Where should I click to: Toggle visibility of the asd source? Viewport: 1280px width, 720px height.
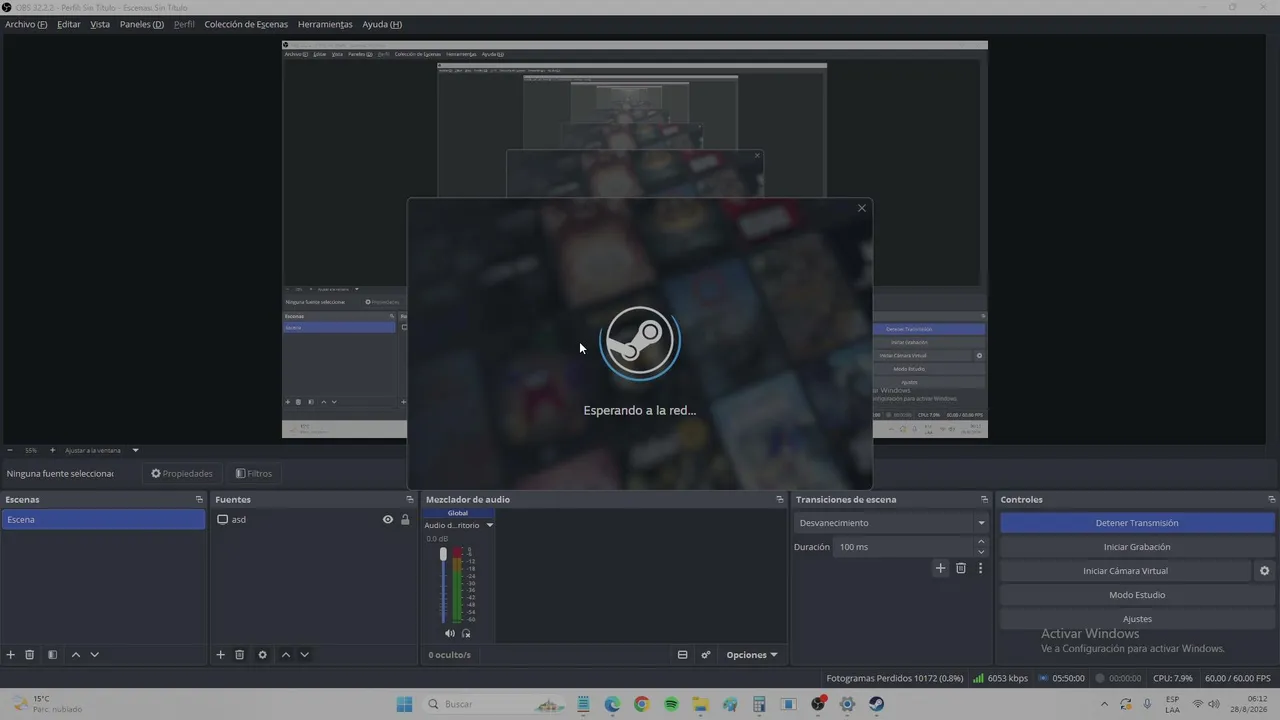pyautogui.click(x=388, y=519)
